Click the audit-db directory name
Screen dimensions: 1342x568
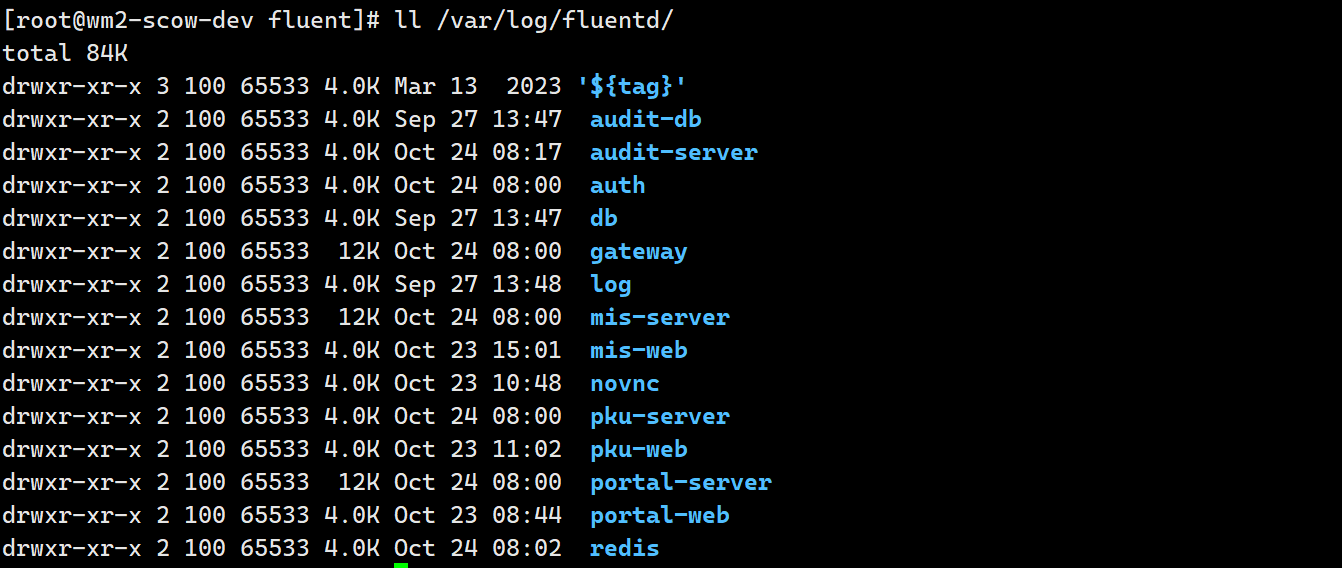tap(645, 120)
